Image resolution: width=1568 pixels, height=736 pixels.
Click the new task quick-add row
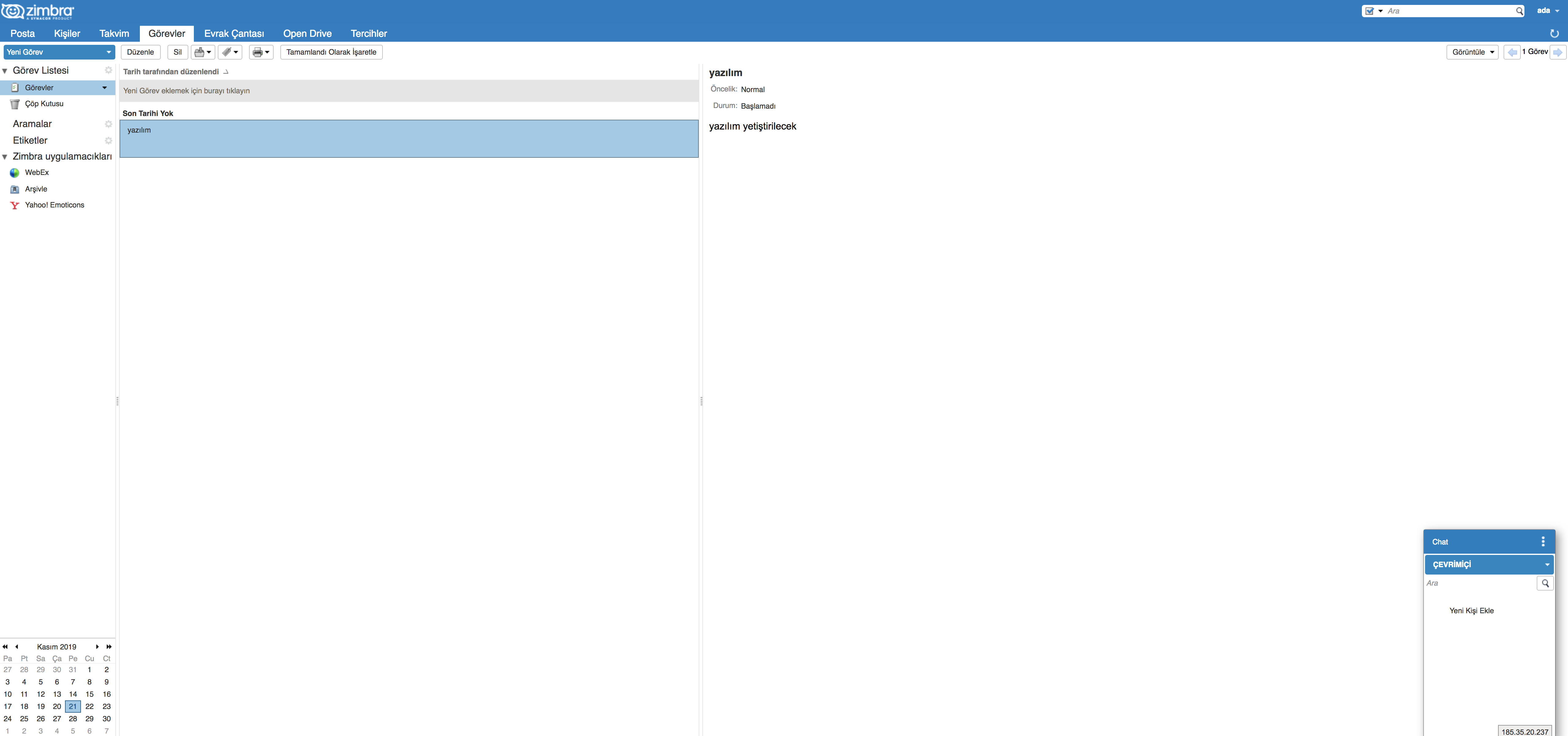click(x=409, y=91)
